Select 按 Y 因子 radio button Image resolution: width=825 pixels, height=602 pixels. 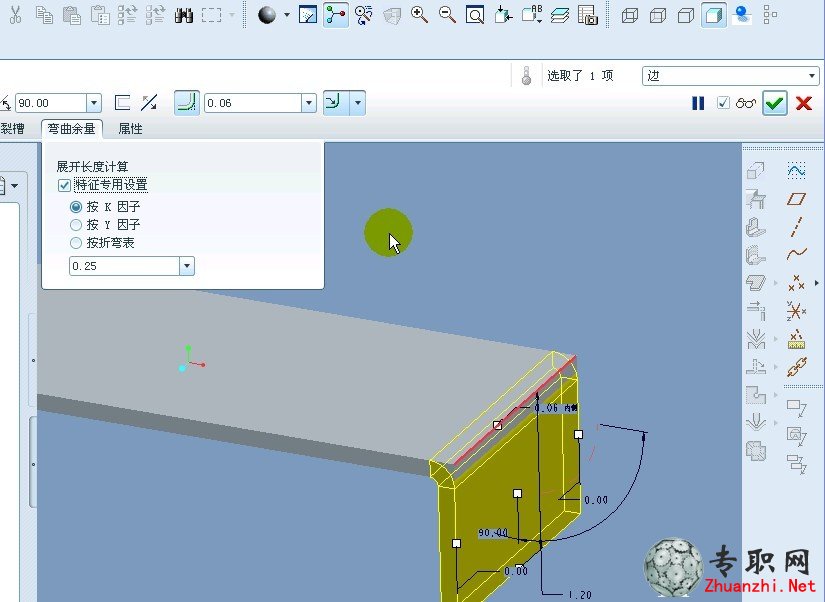point(76,225)
